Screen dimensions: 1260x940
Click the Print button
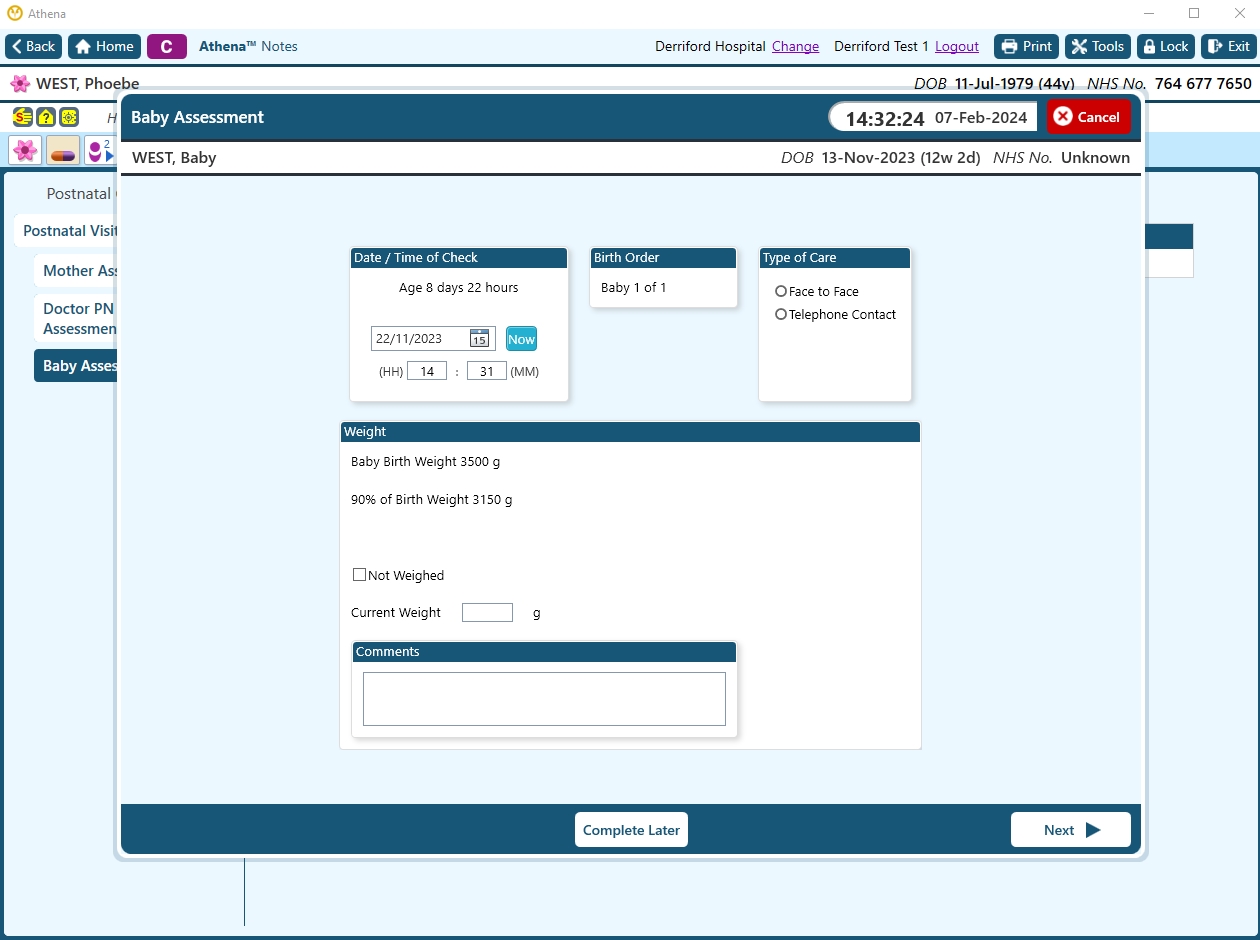(1027, 46)
